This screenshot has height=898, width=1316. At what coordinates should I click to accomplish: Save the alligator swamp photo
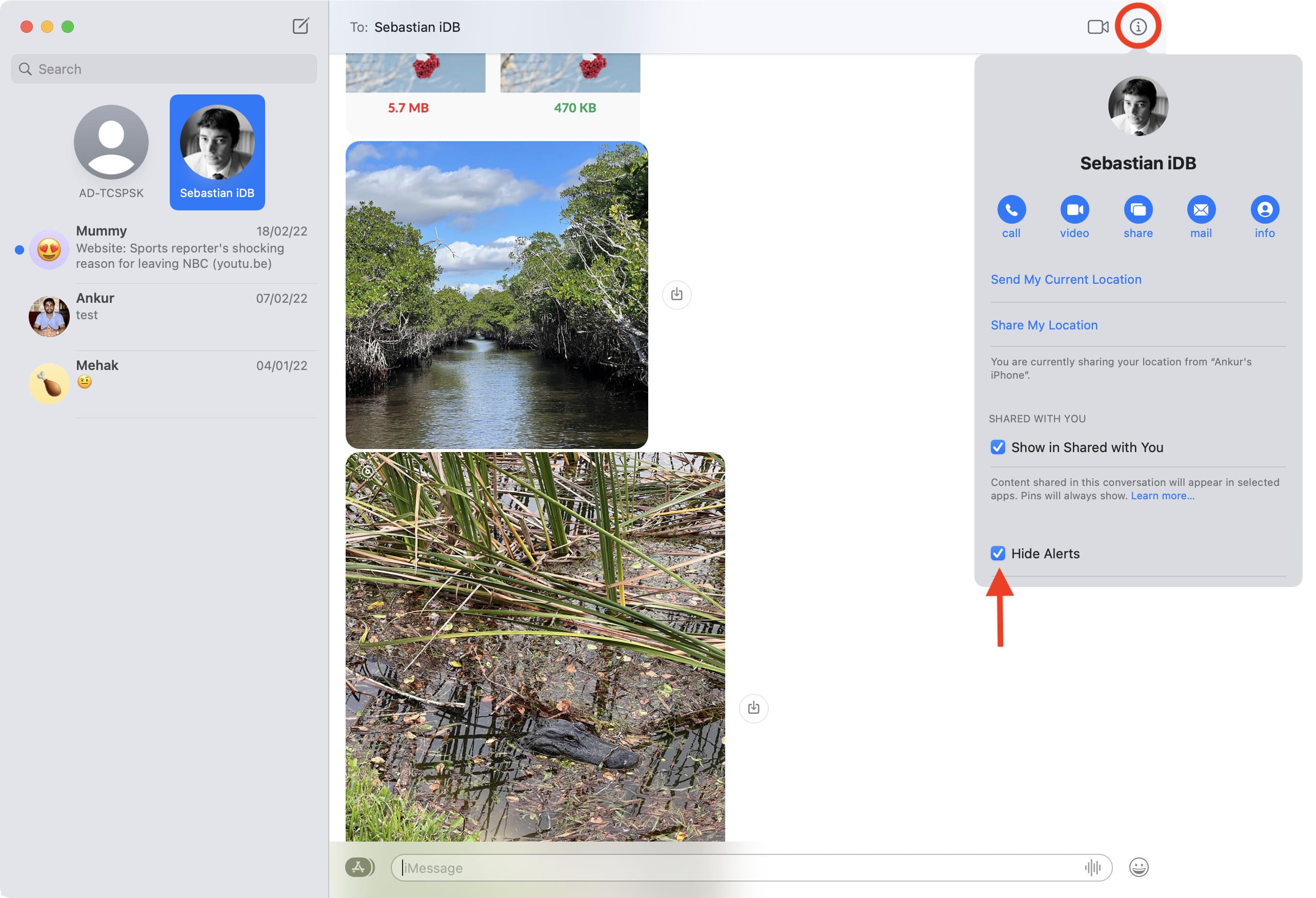pos(753,708)
